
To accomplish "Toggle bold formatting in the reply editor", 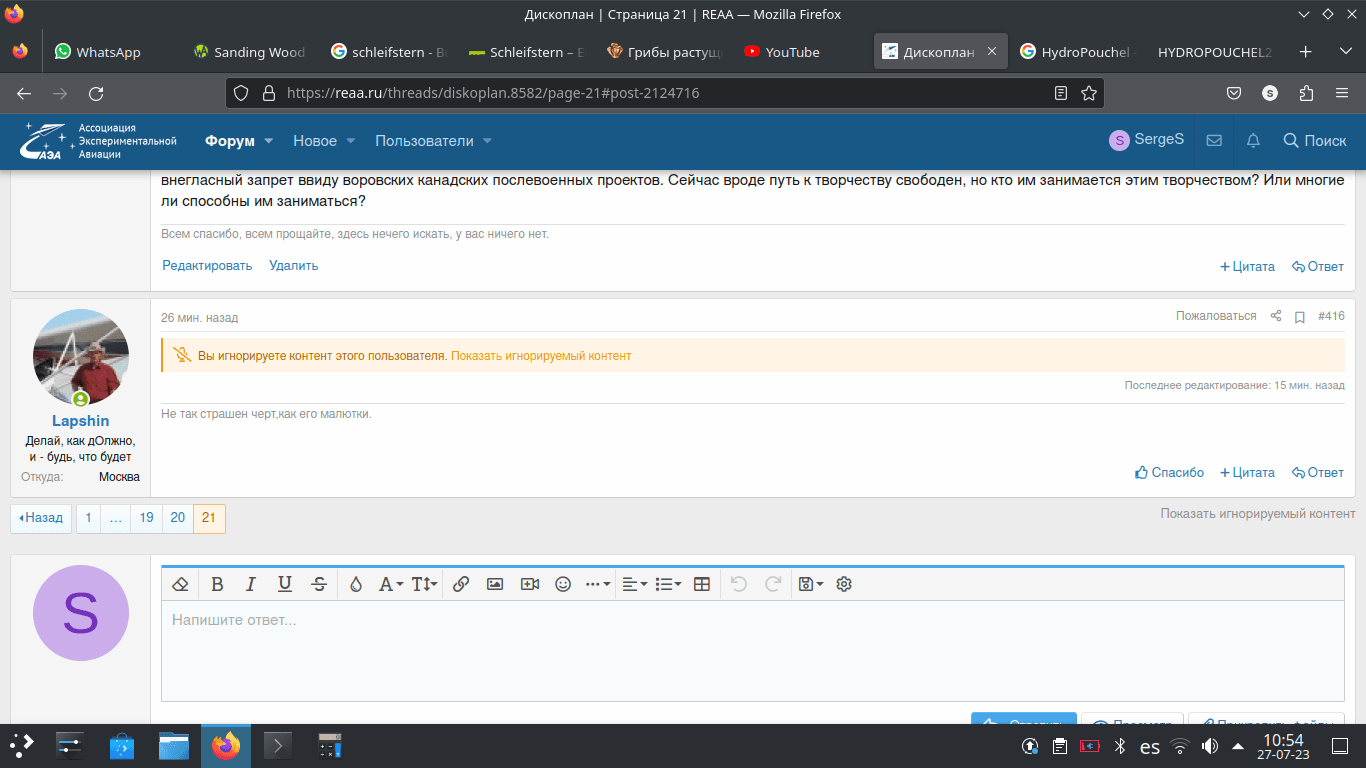I will (x=218, y=584).
